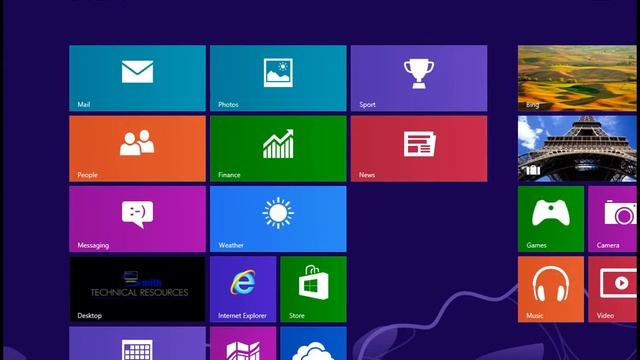Open the News tile
Screen dimensions: 640x360
coord(419,149)
